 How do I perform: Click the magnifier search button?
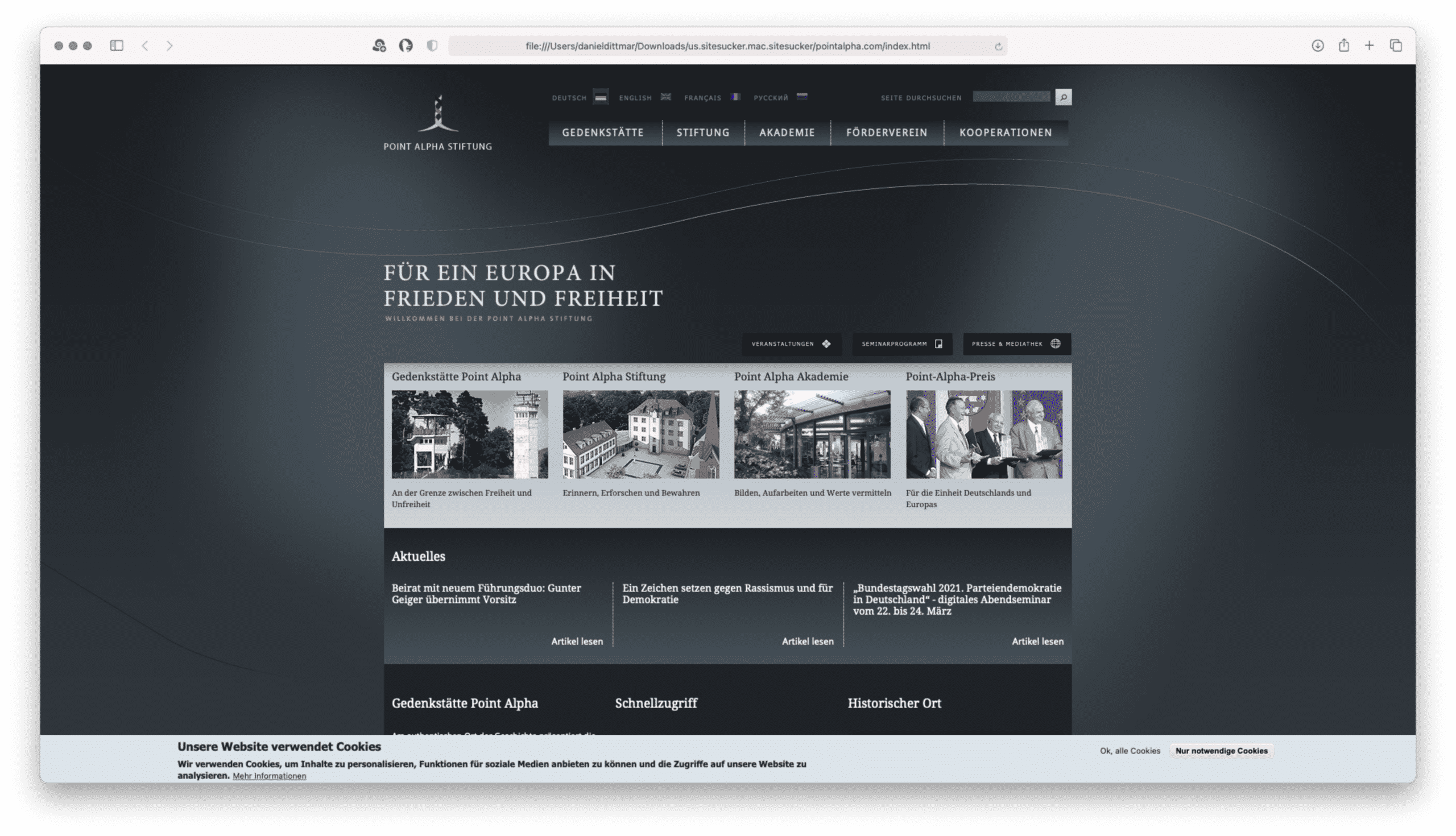[x=1064, y=97]
